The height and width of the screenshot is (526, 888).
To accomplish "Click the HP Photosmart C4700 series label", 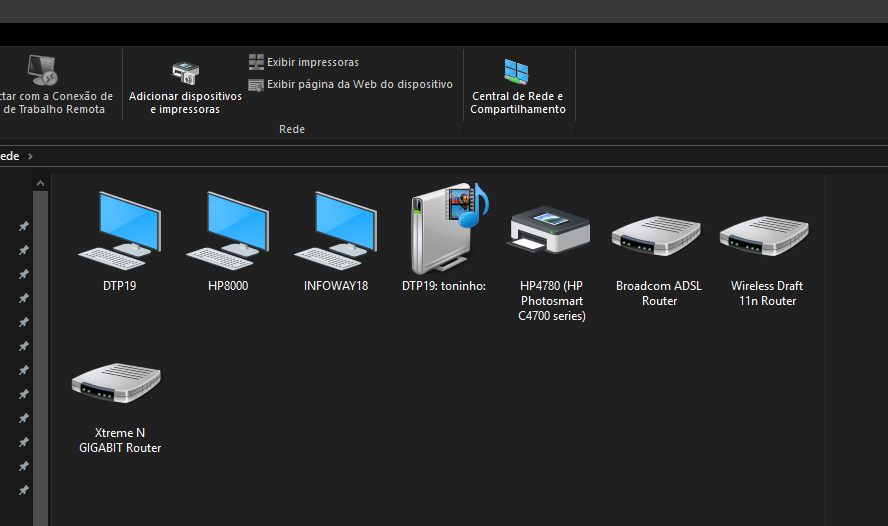I will [x=552, y=301].
